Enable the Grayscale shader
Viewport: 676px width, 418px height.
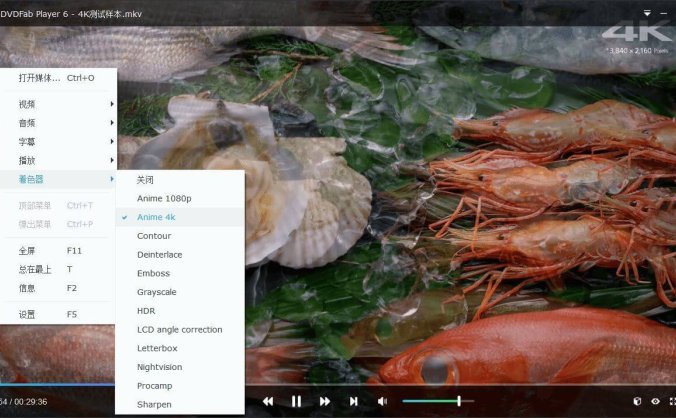tap(158, 292)
